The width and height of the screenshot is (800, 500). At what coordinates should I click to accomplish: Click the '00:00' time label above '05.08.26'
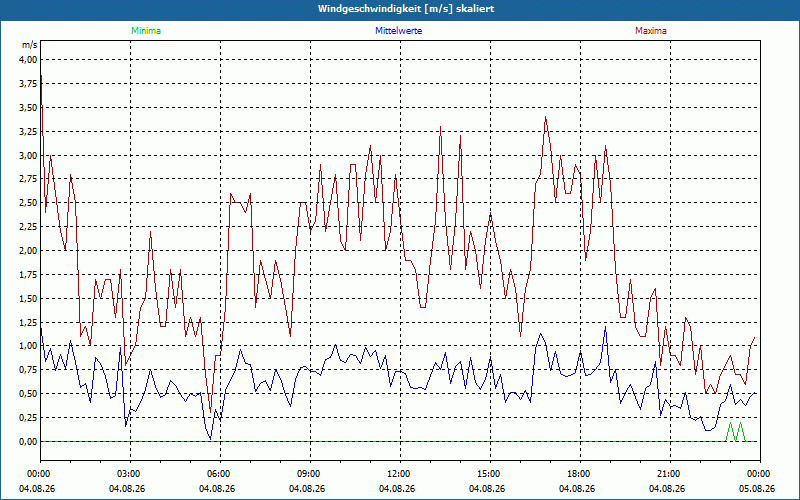[760, 474]
